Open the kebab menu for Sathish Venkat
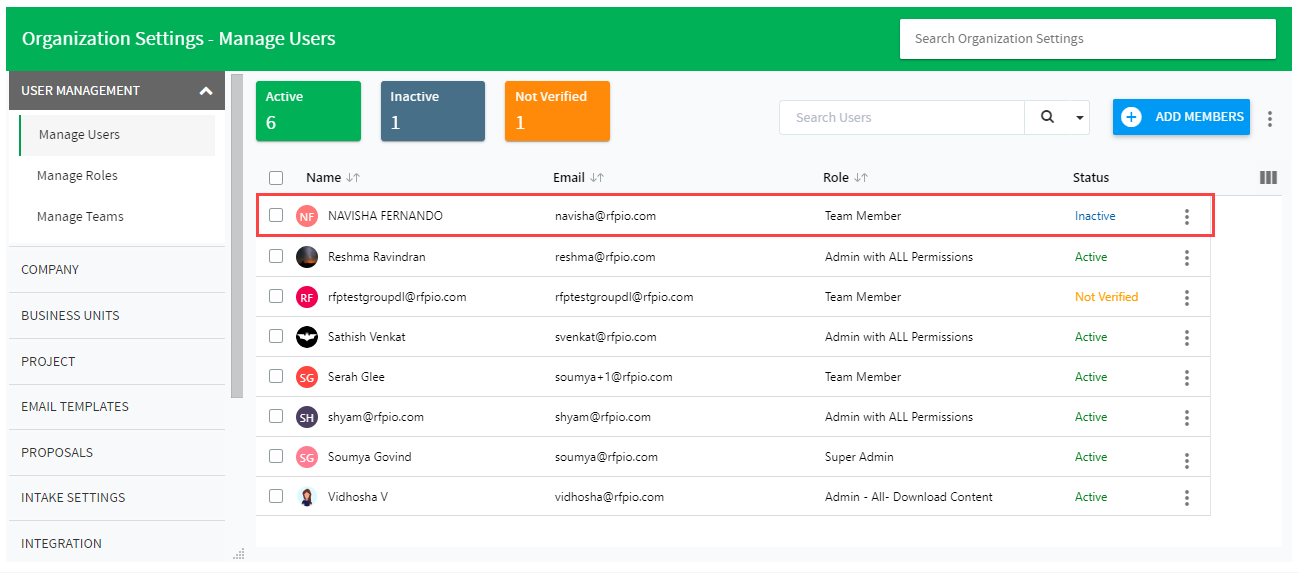Image resolution: width=1299 pixels, height=573 pixels. [1187, 338]
